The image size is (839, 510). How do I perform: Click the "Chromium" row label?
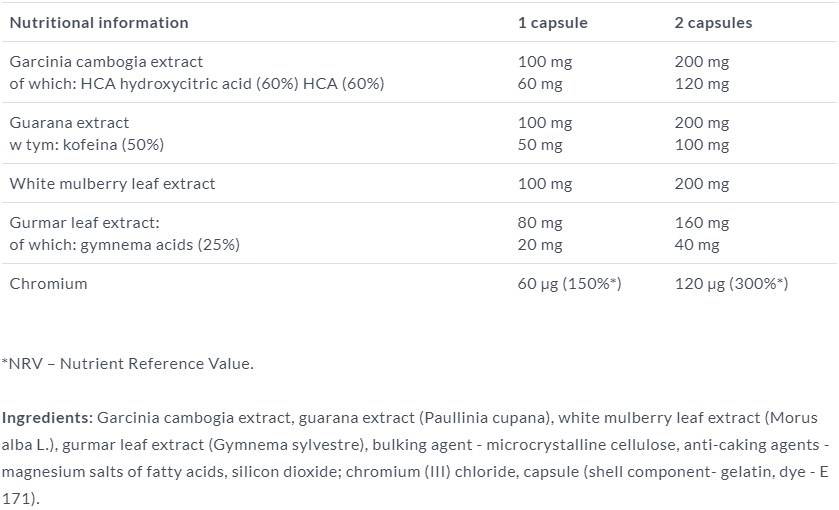(48, 284)
